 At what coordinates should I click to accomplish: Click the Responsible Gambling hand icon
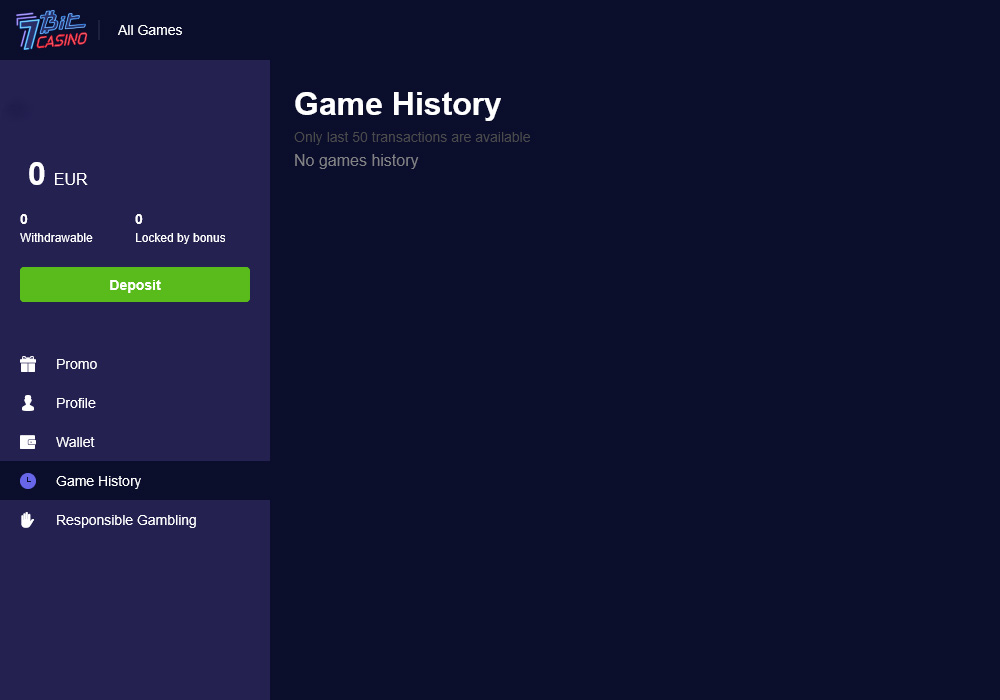[28, 520]
